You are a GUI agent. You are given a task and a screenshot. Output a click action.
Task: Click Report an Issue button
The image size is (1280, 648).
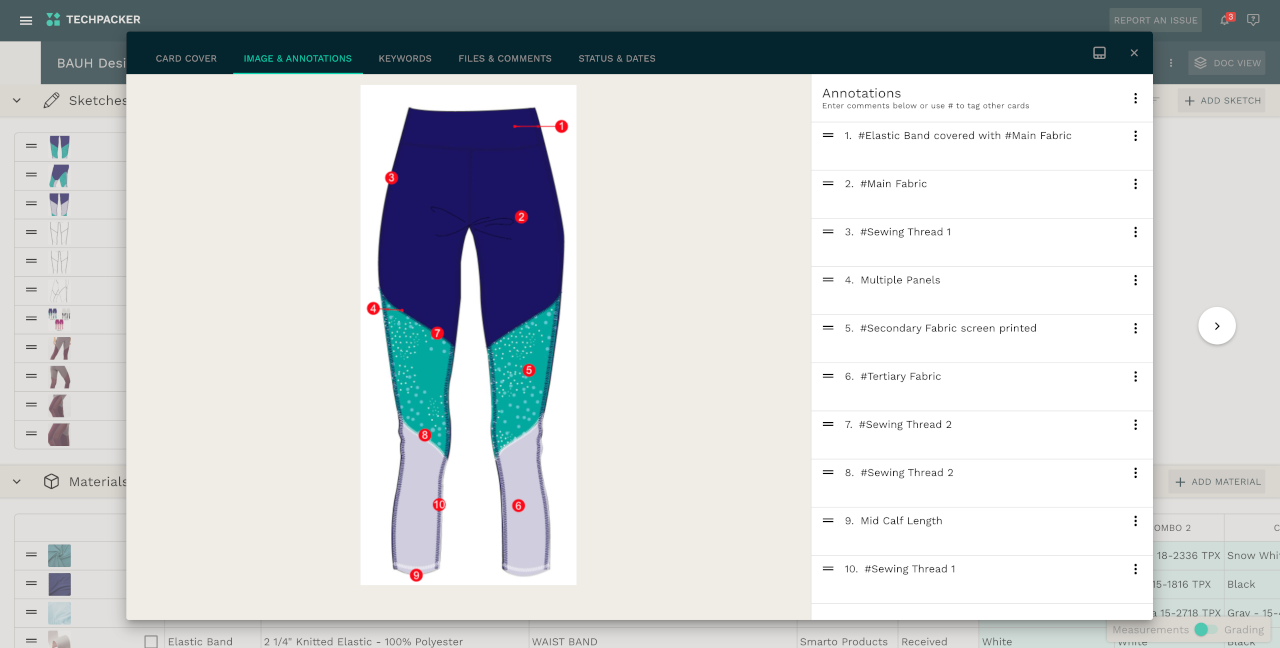pos(1155,20)
